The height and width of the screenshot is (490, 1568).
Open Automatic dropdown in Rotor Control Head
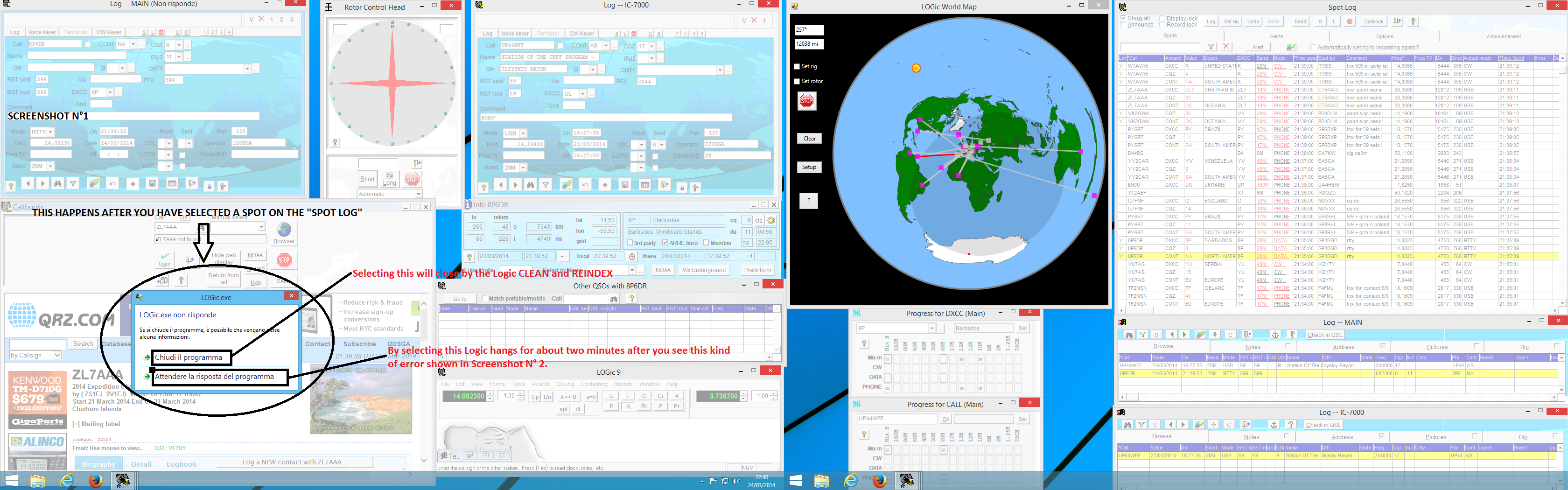click(x=418, y=194)
